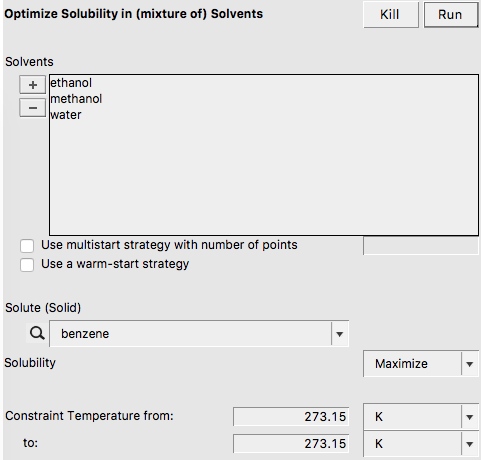
Task: Add a solvent with the plus button
Action: pyautogui.click(x=32, y=85)
